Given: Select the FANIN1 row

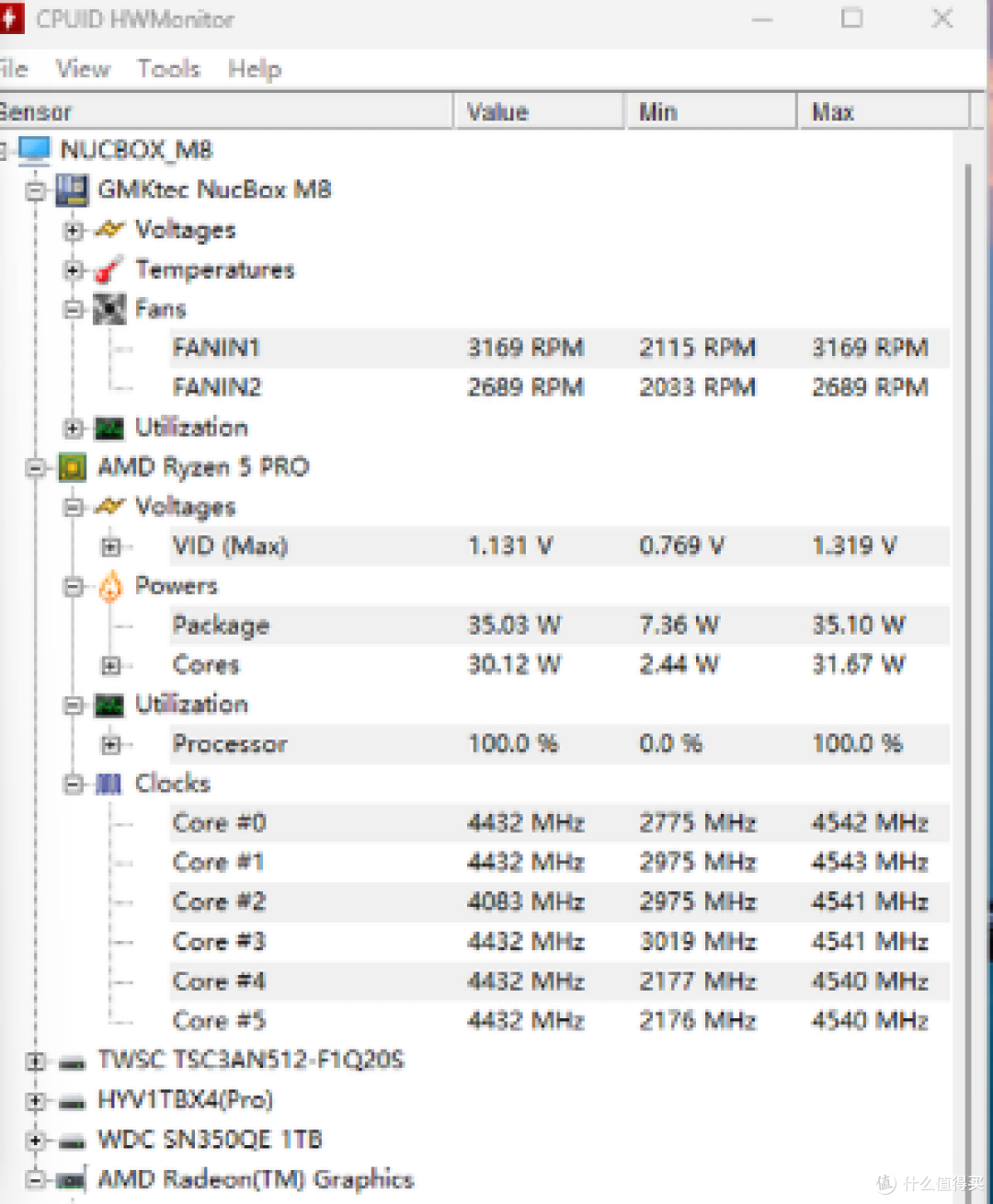Looking at the screenshot, I should [560, 348].
